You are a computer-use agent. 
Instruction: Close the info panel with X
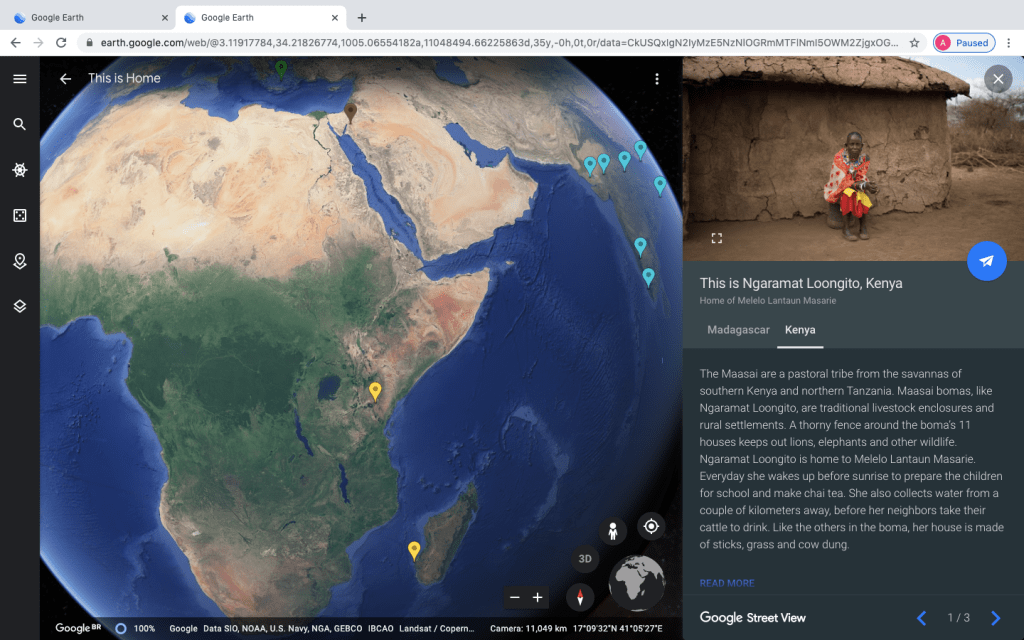coord(997,79)
